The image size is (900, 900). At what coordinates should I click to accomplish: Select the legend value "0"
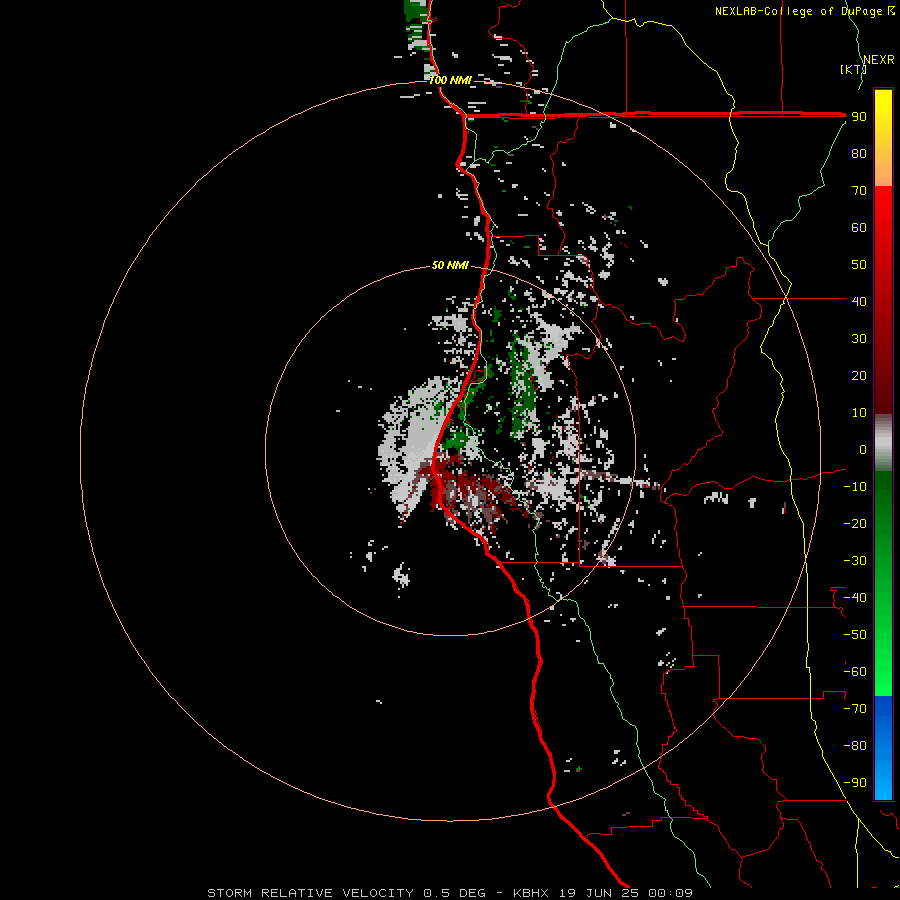tap(863, 449)
